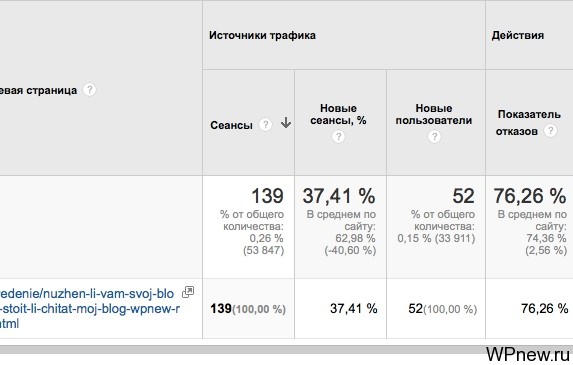Screen dimensions: 573x365
Task: Select Источники трафика column group header
Action: point(262,35)
